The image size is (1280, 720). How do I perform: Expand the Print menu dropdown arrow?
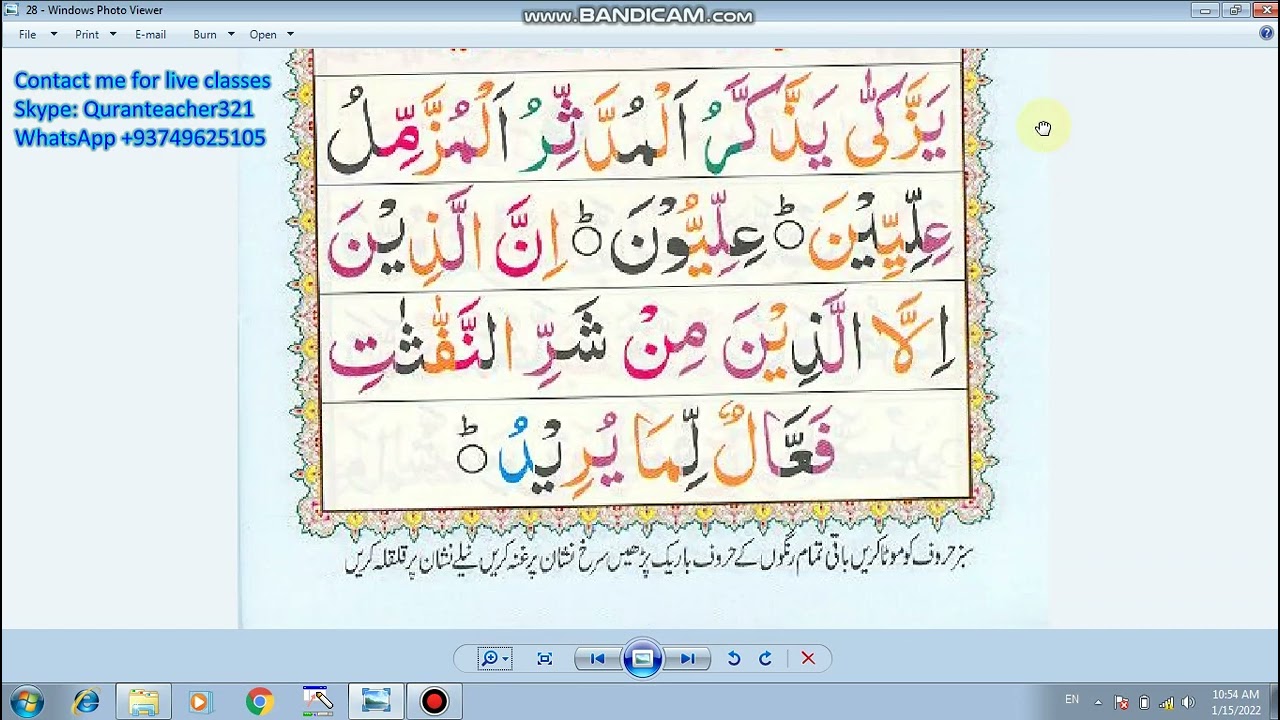click(113, 34)
